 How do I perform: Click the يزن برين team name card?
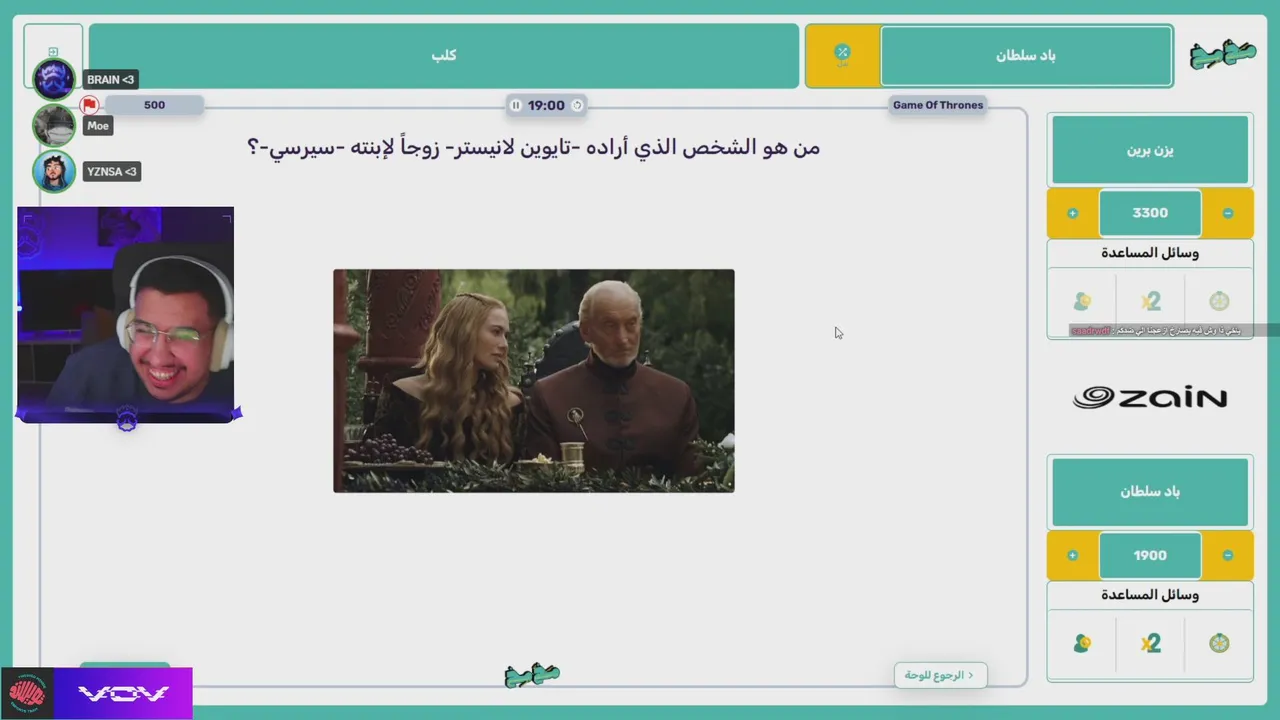point(1150,150)
